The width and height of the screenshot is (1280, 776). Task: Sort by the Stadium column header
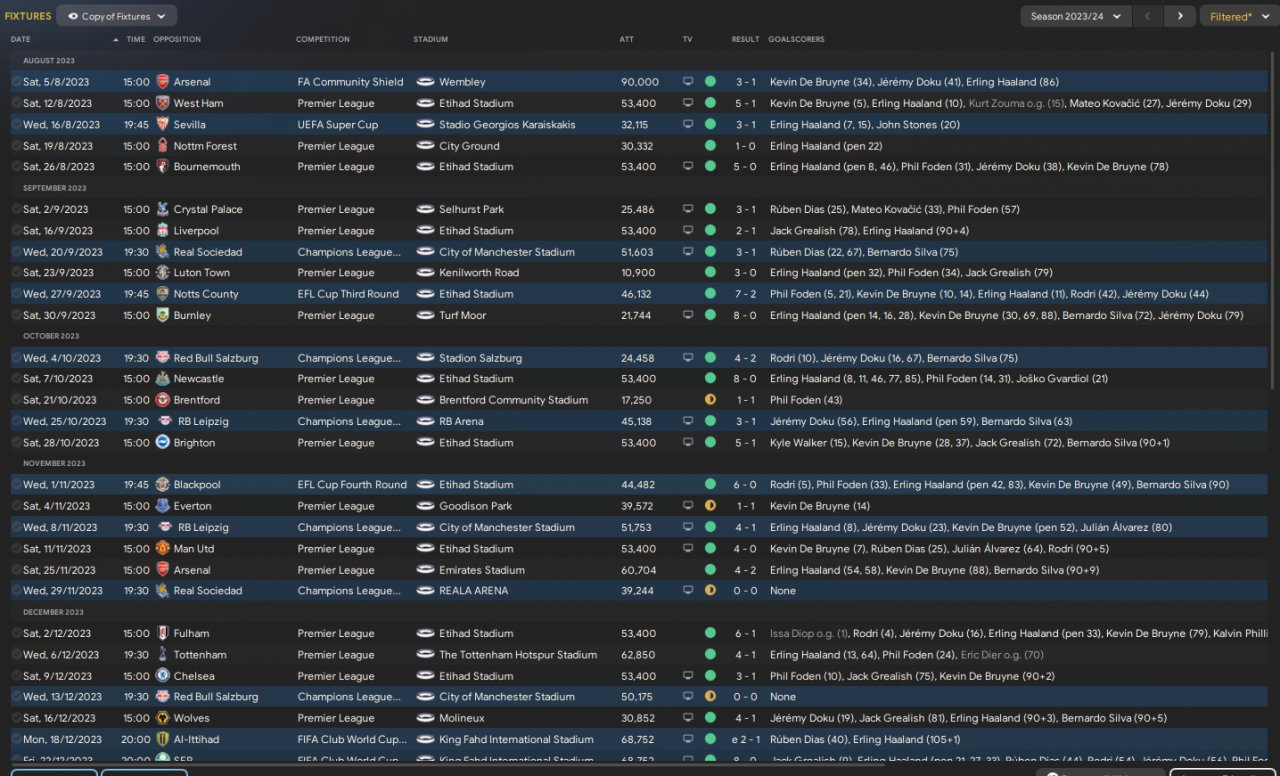tap(431, 40)
